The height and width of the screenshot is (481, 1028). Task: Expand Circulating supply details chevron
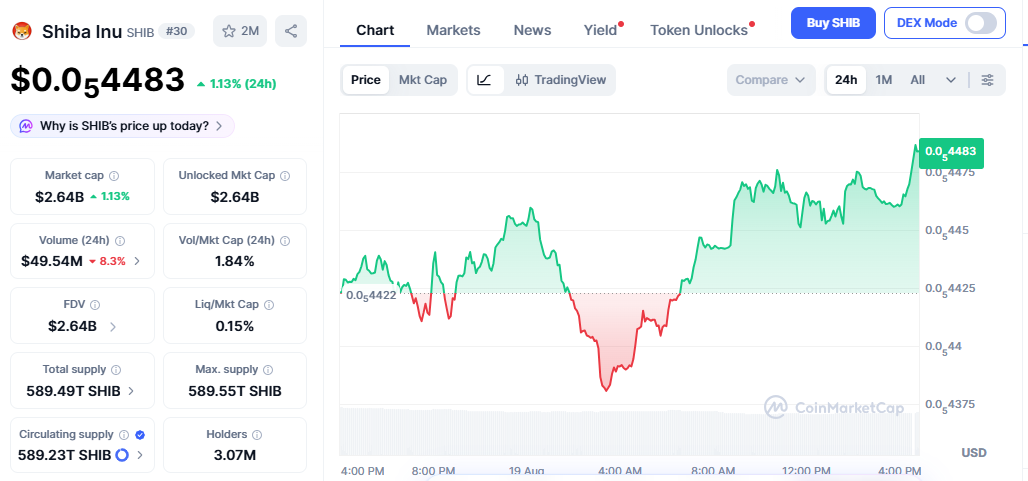pos(140,455)
